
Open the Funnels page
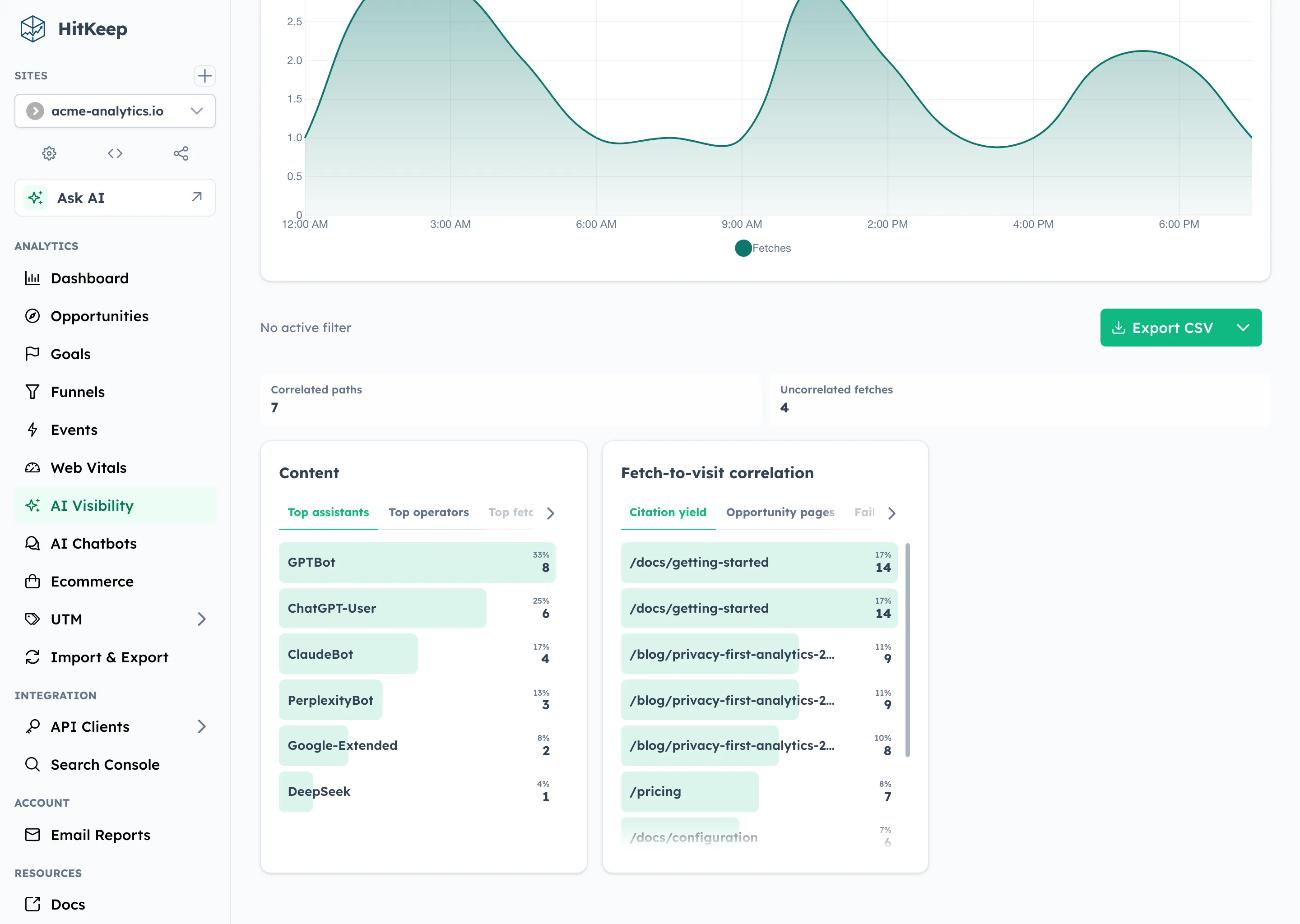coord(115,392)
